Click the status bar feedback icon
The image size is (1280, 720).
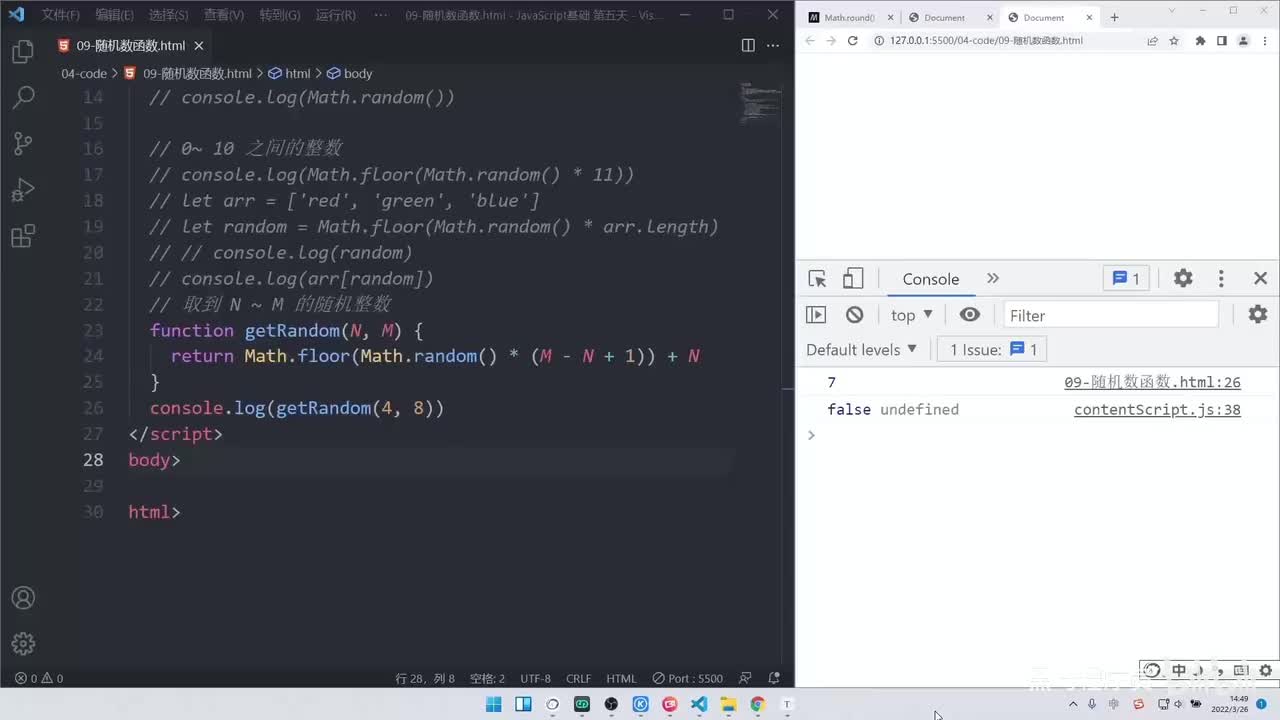[745, 678]
